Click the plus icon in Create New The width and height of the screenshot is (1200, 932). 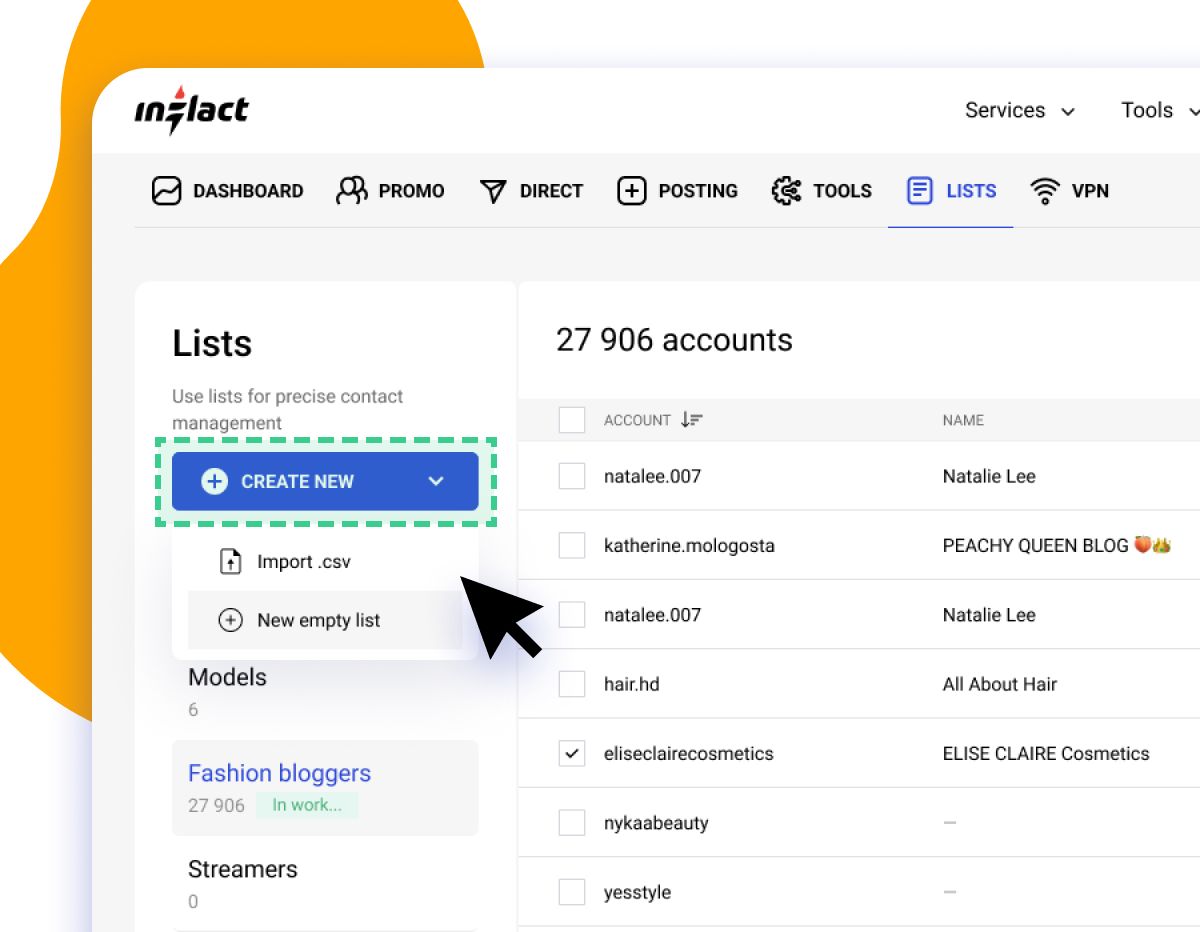(x=214, y=481)
